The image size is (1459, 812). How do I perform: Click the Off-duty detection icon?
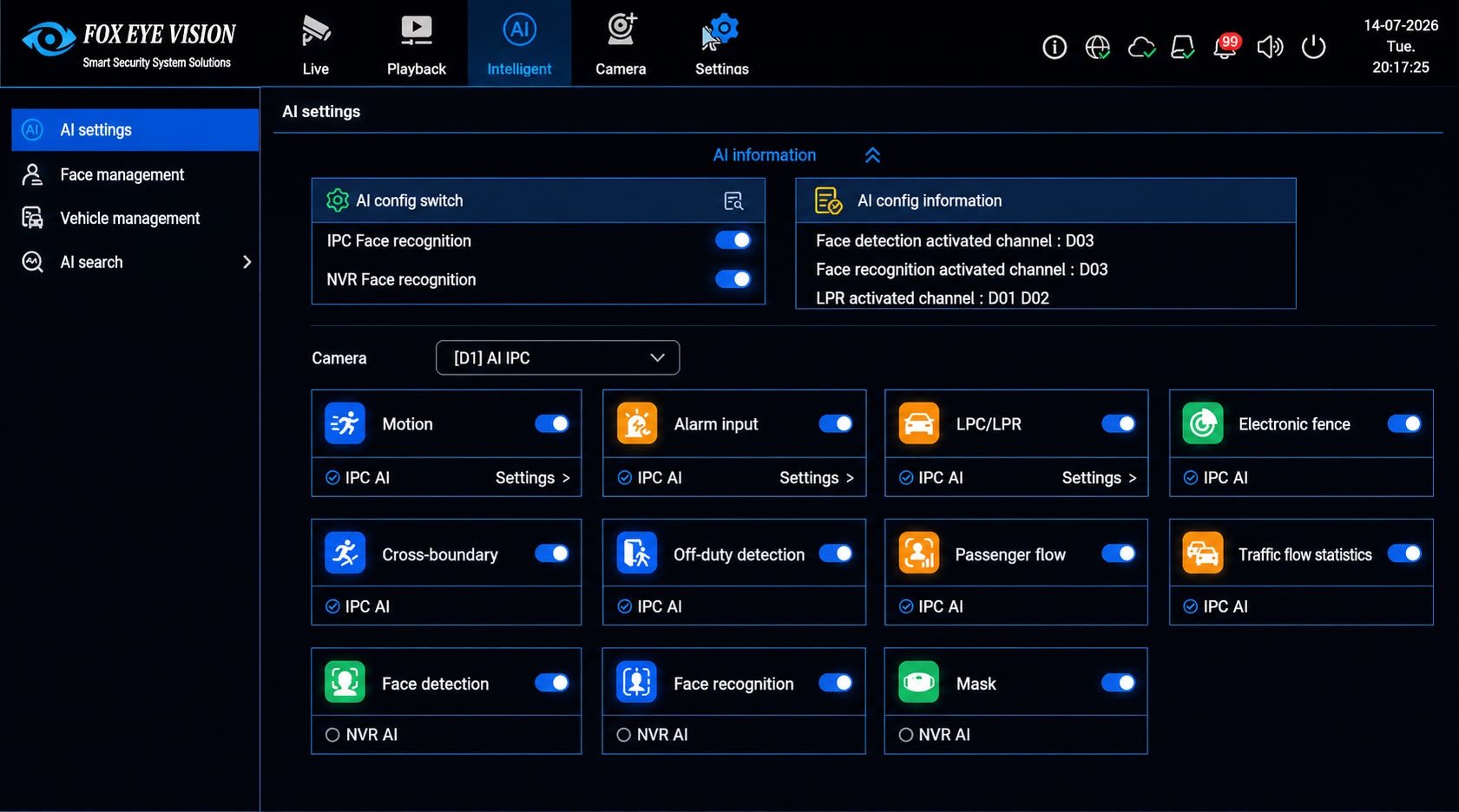click(x=637, y=553)
